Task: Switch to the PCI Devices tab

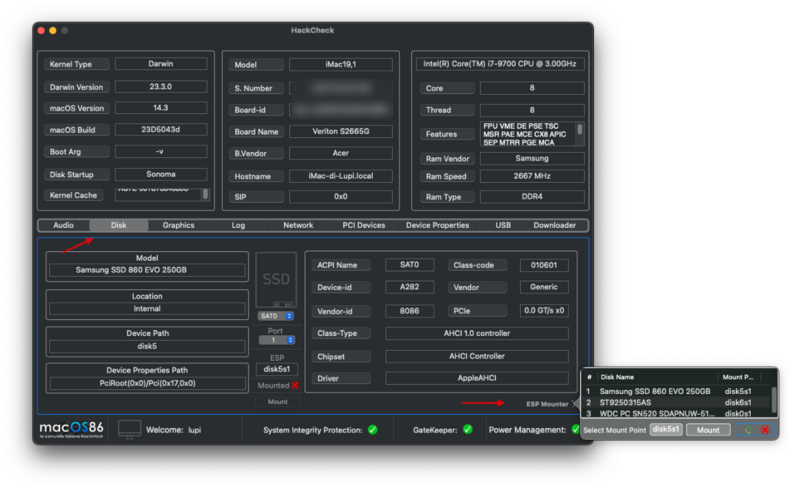Action: click(363, 226)
